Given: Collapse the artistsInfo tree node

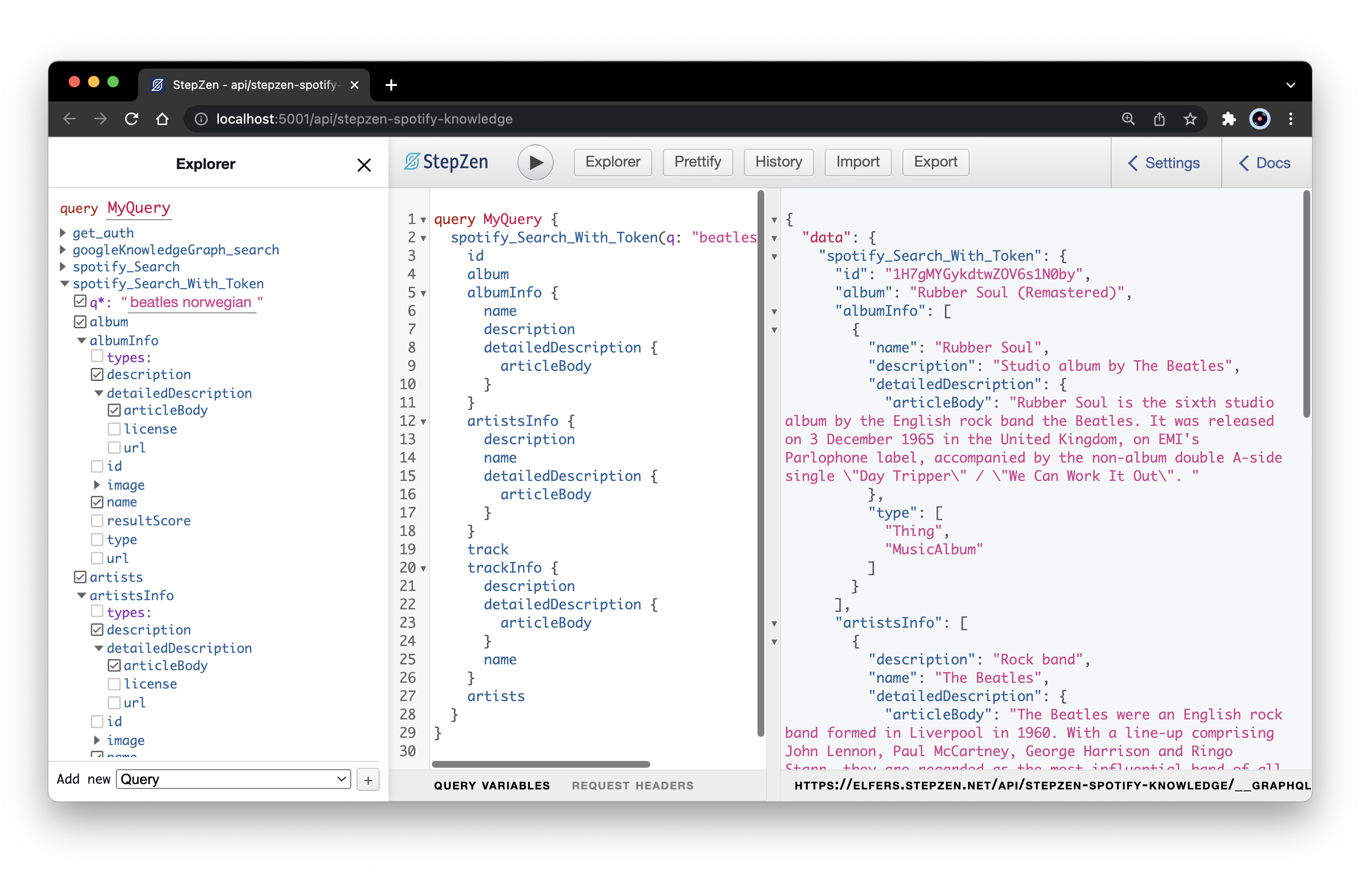Looking at the screenshot, I should point(82,595).
